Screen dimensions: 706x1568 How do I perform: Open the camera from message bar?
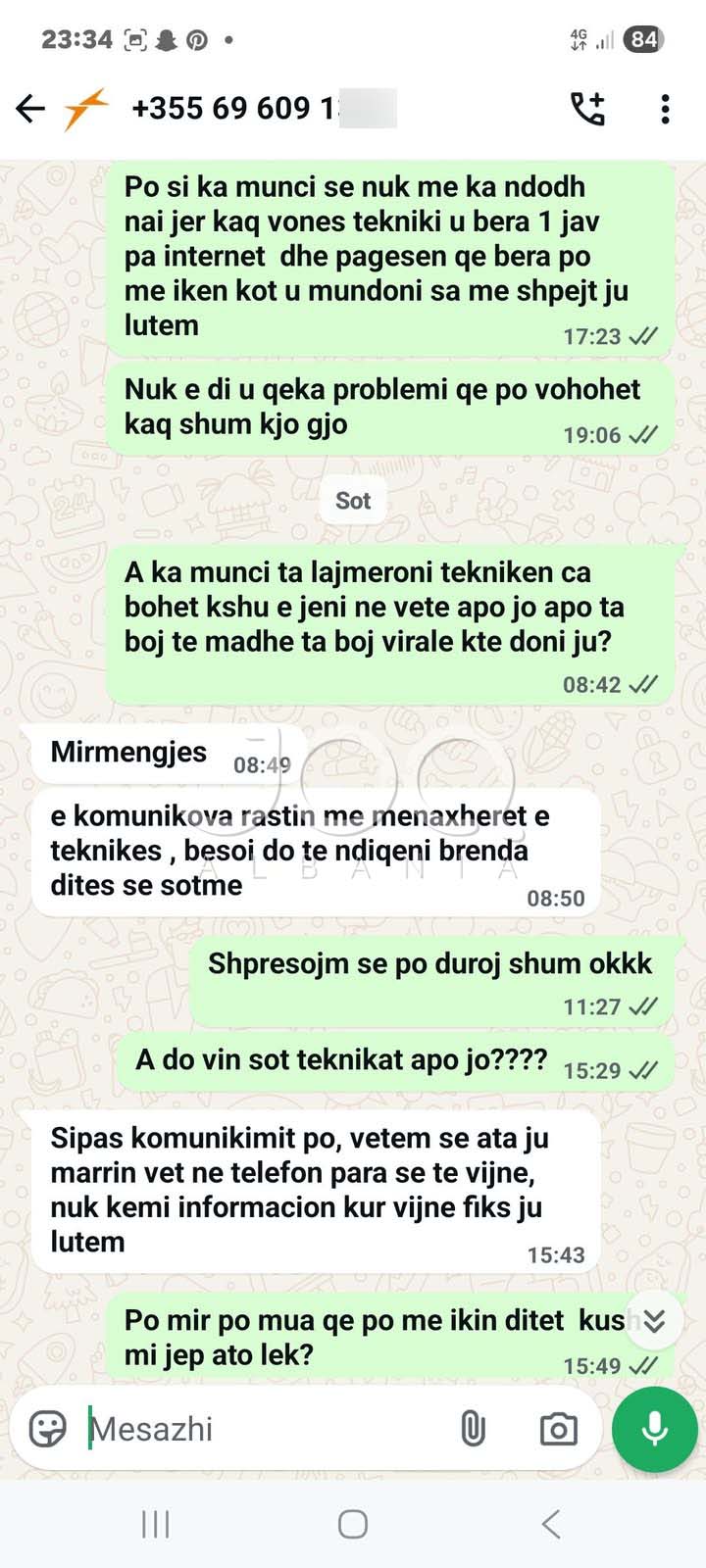coord(558,1429)
